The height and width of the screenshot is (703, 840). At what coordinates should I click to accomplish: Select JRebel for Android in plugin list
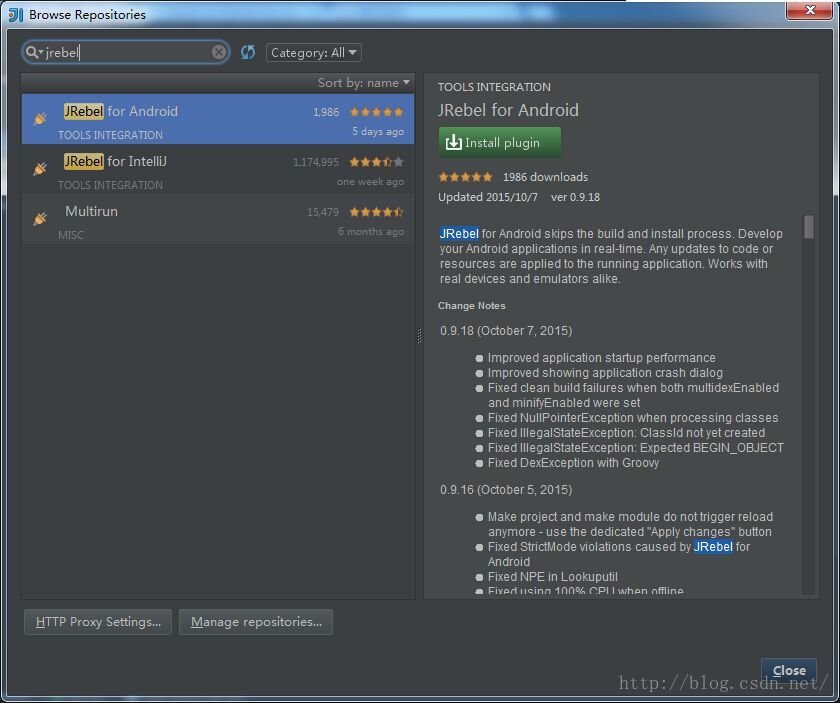pos(218,119)
